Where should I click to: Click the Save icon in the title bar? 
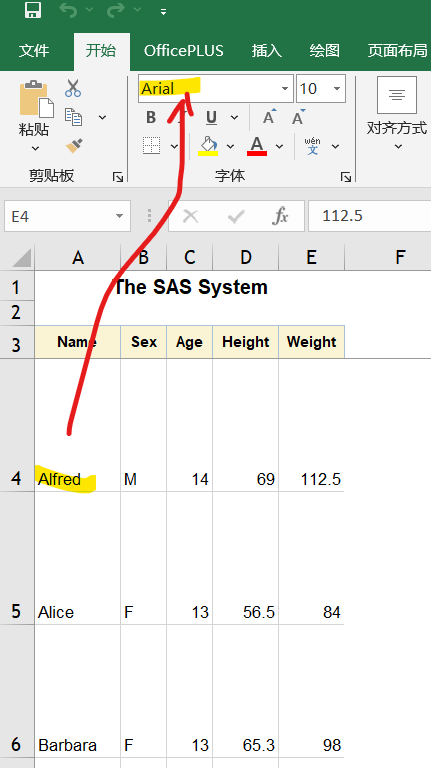pyautogui.click(x=33, y=10)
